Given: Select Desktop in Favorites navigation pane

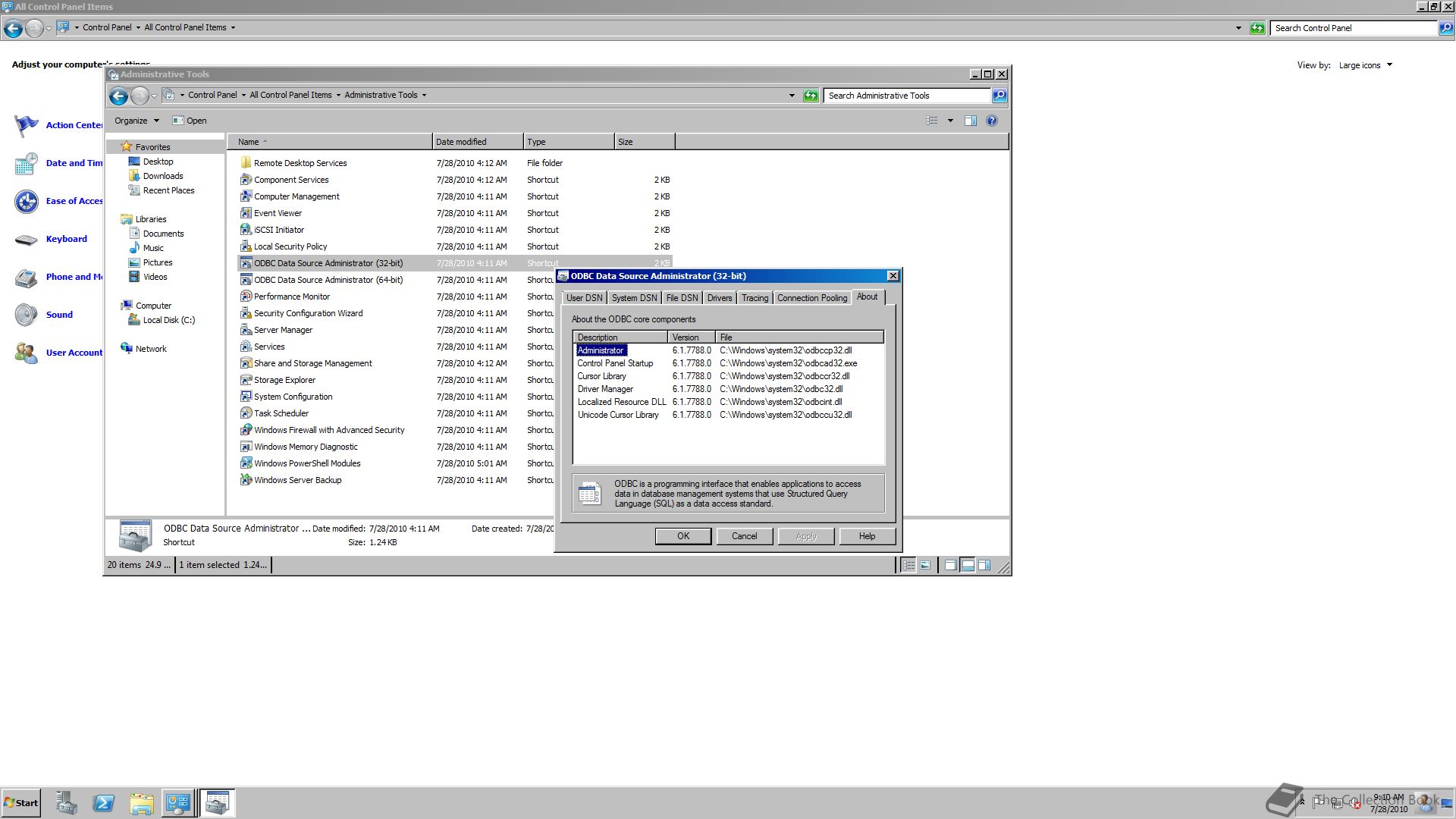Looking at the screenshot, I should click(x=151, y=162).
